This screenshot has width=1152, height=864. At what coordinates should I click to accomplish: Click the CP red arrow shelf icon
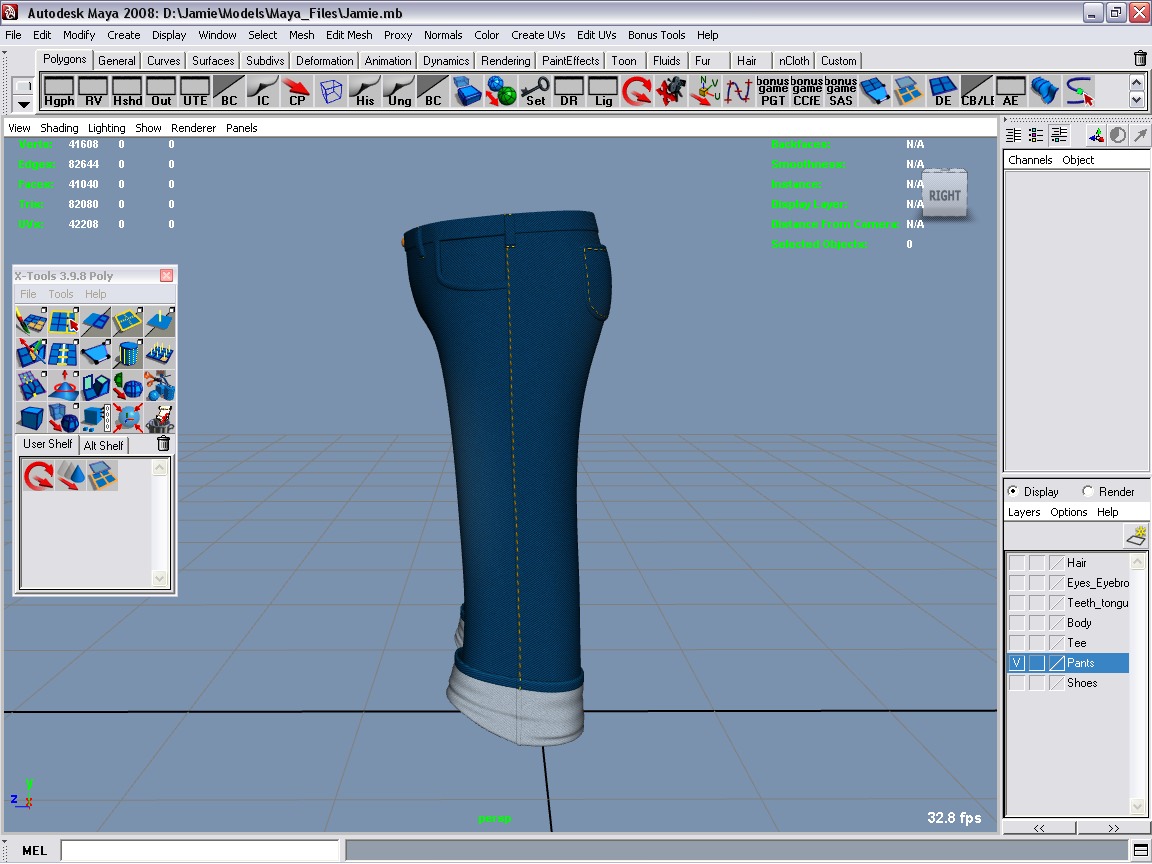[297, 92]
